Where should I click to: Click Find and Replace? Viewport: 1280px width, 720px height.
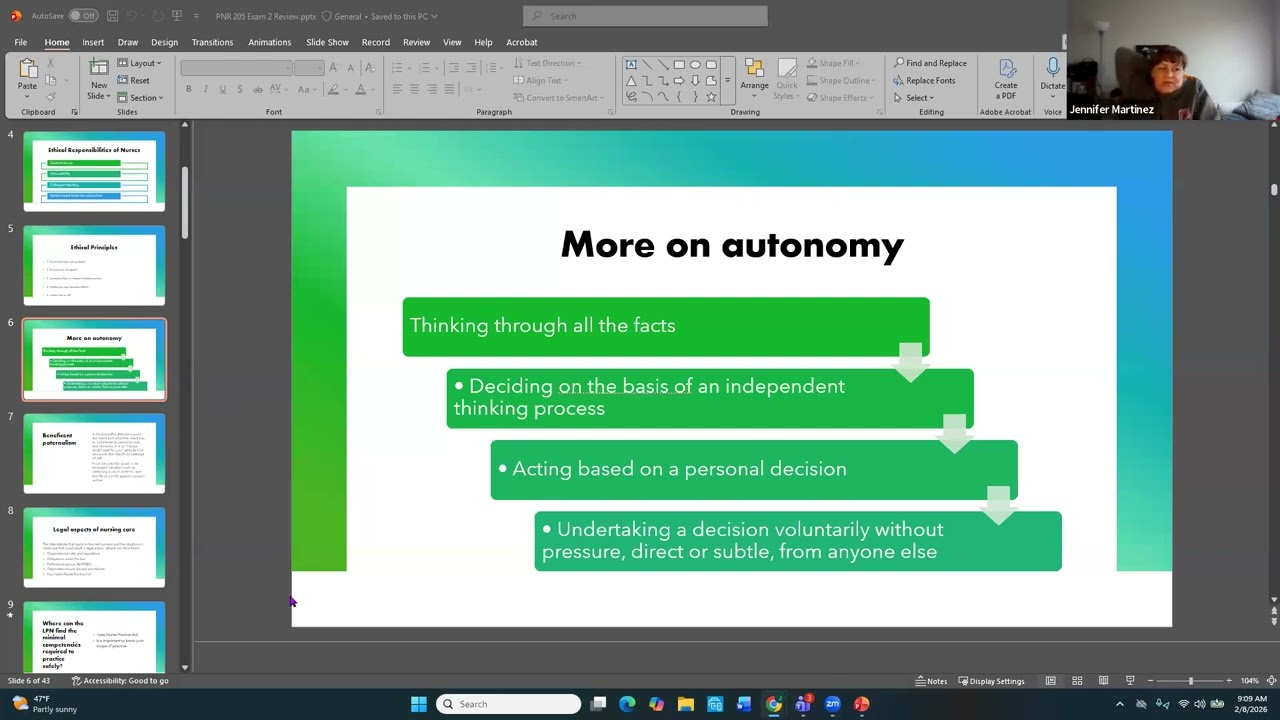[930, 63]
